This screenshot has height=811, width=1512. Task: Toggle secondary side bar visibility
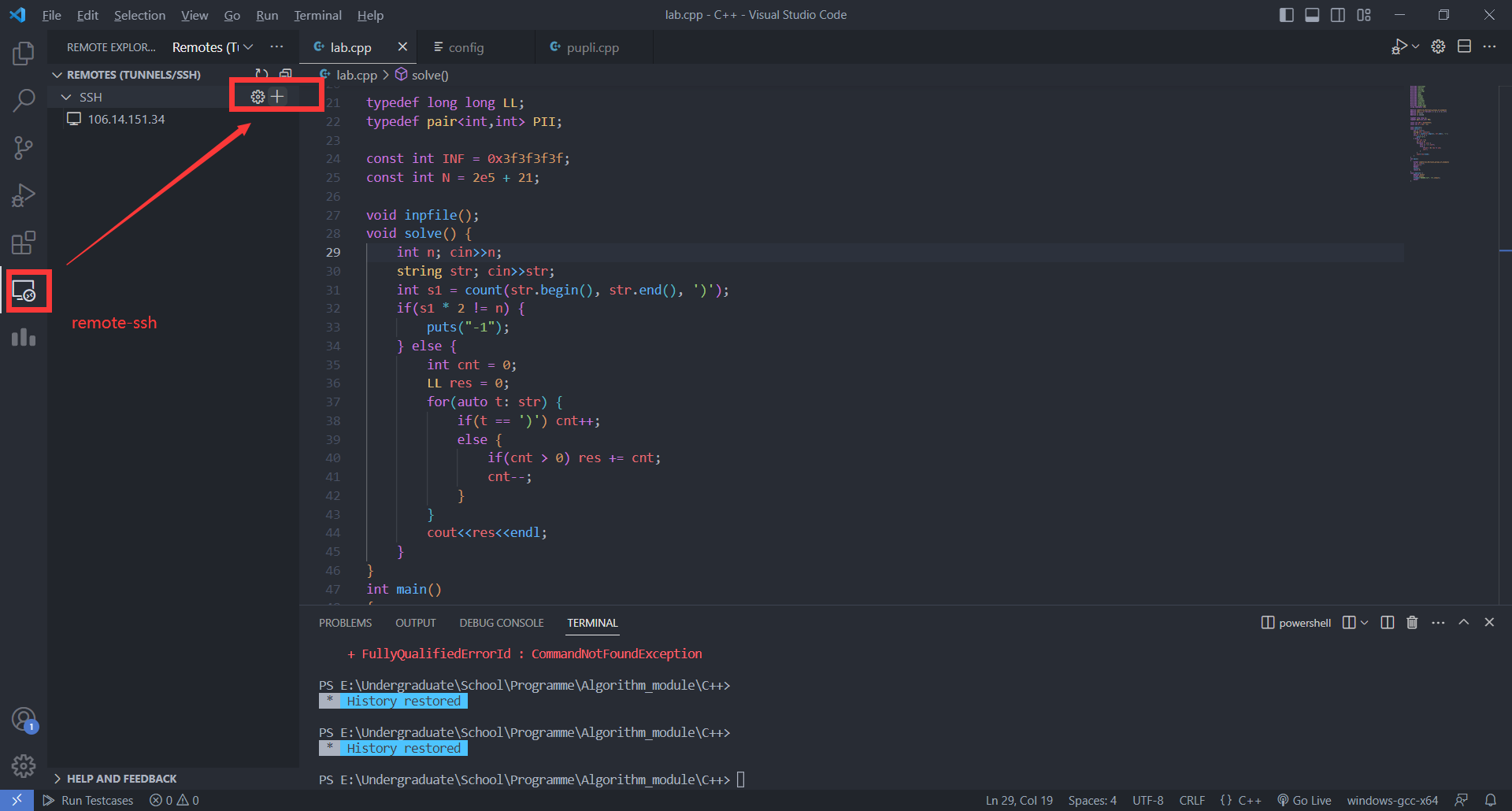click(x=1338, y=15)
